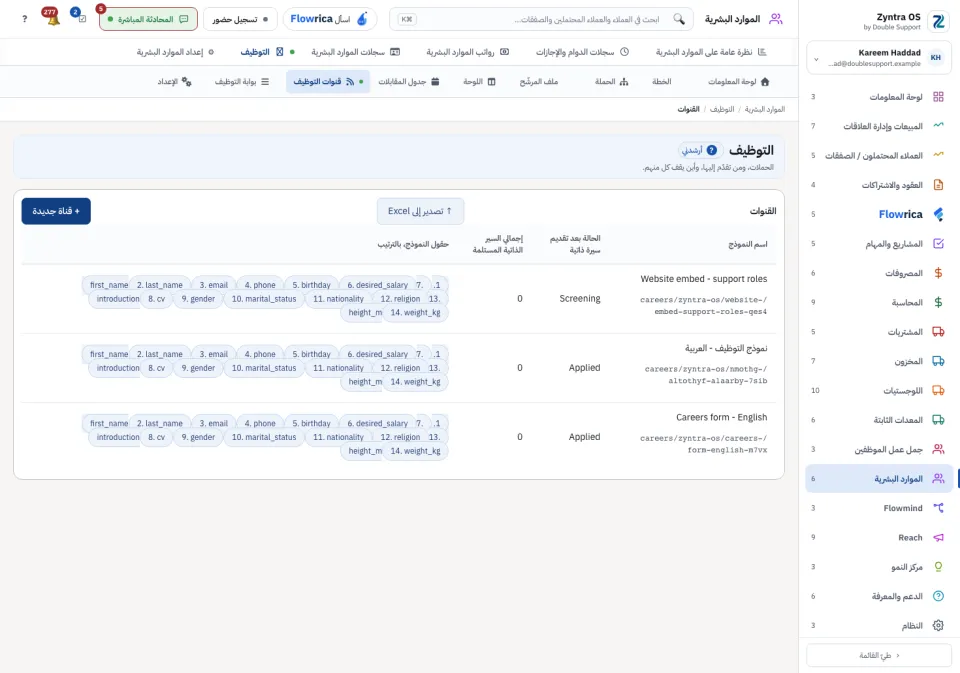Viewport: 960px width, 673px height.
Task: Click the تسجيل حضور button
Action: tap(240, 19)
